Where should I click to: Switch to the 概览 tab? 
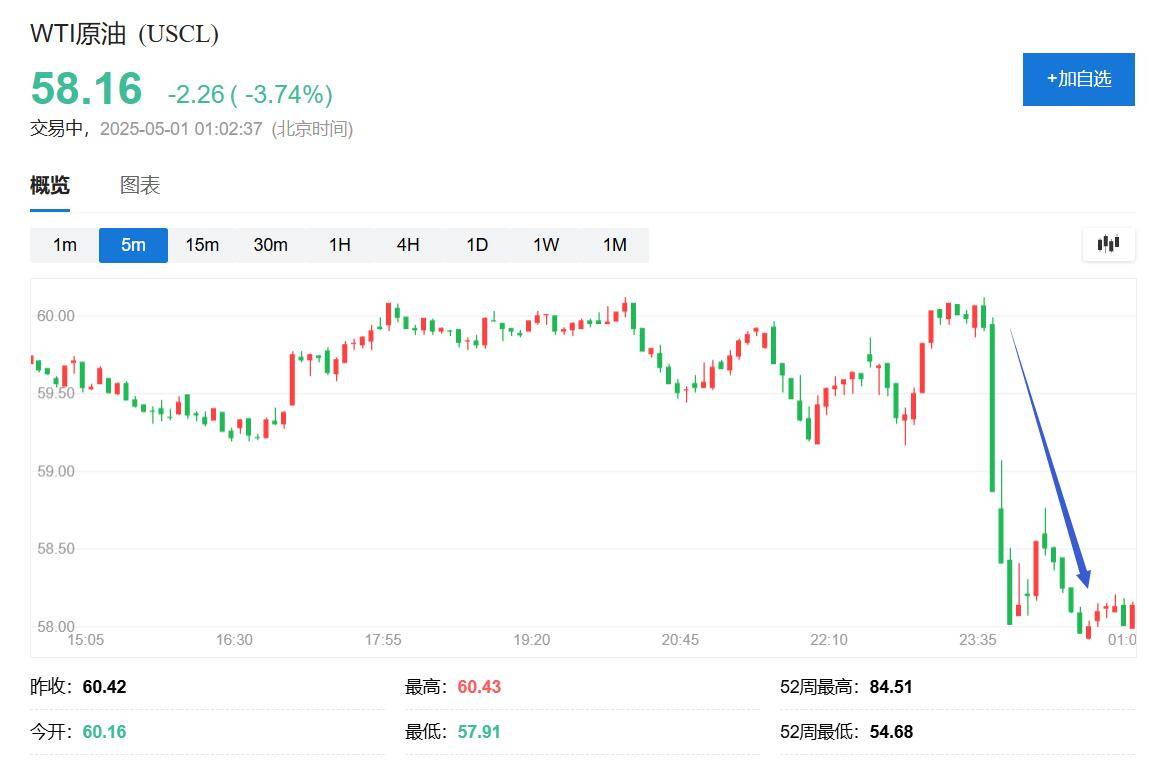(50, 185)
